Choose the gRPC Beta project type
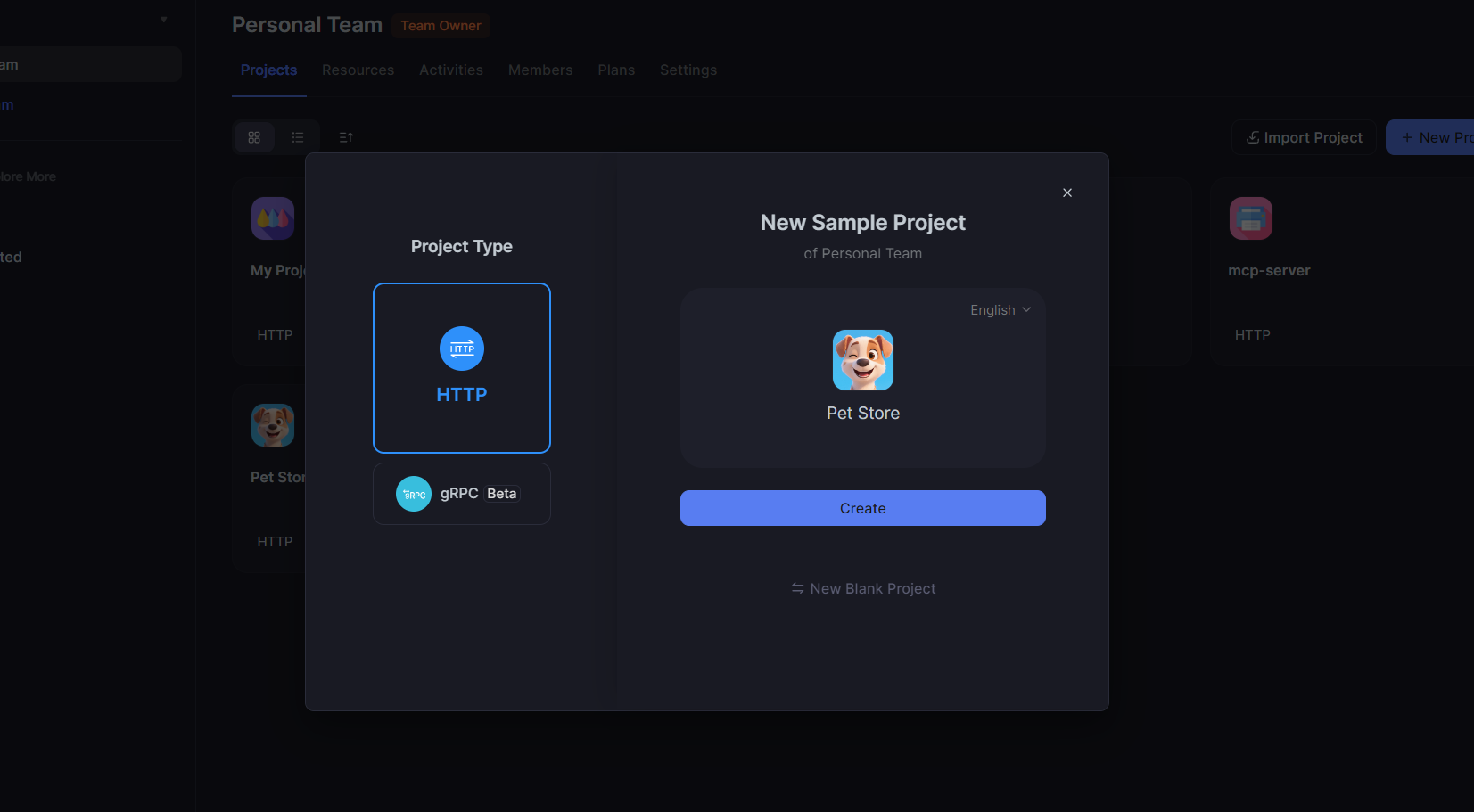Screen dimensions: 1474x812 462,493
